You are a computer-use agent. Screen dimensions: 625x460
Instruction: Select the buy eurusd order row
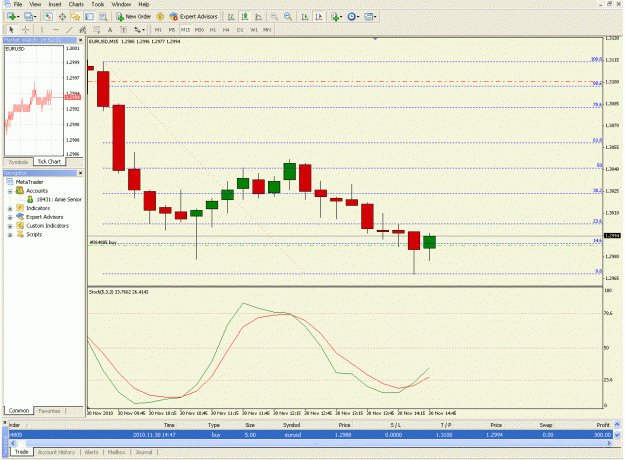point(311,434)
